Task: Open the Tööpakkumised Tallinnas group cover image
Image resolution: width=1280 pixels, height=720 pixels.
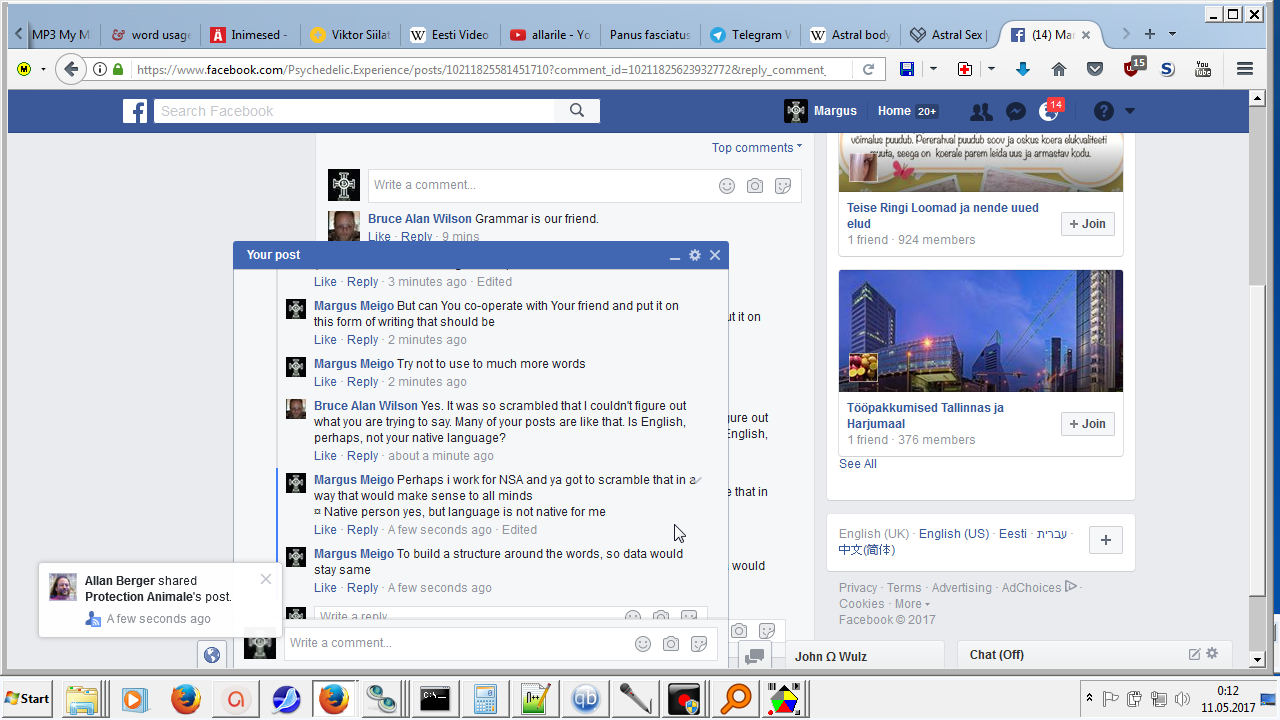Action: (981, 331)
